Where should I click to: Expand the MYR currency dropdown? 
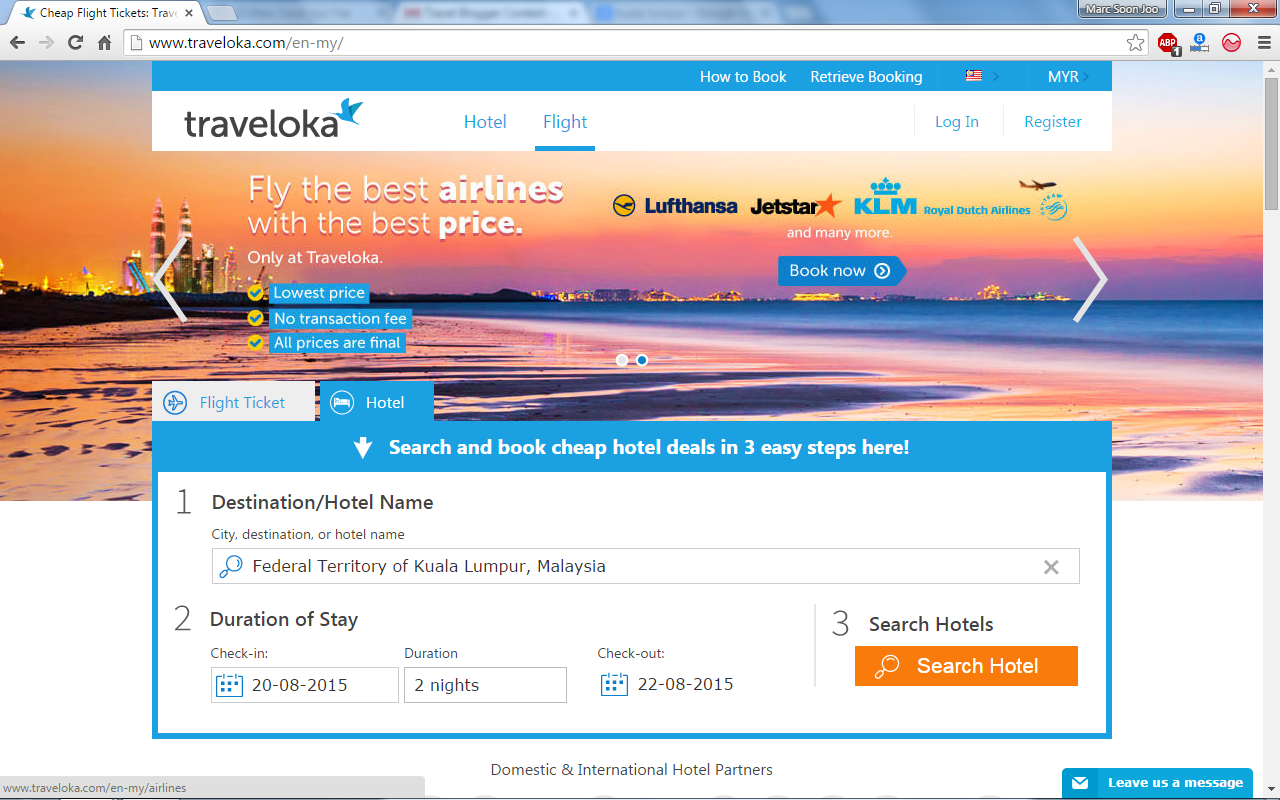[1067, 76]
